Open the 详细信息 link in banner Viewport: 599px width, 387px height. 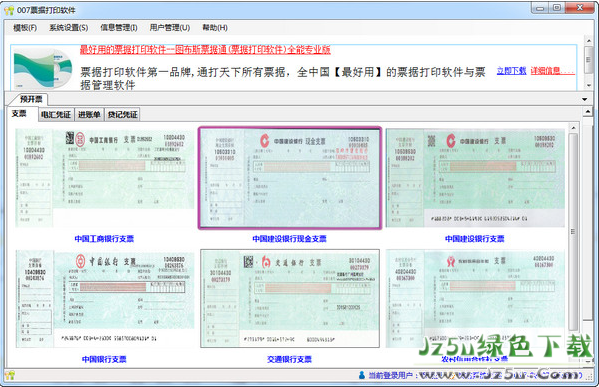(x=552, y=71)
